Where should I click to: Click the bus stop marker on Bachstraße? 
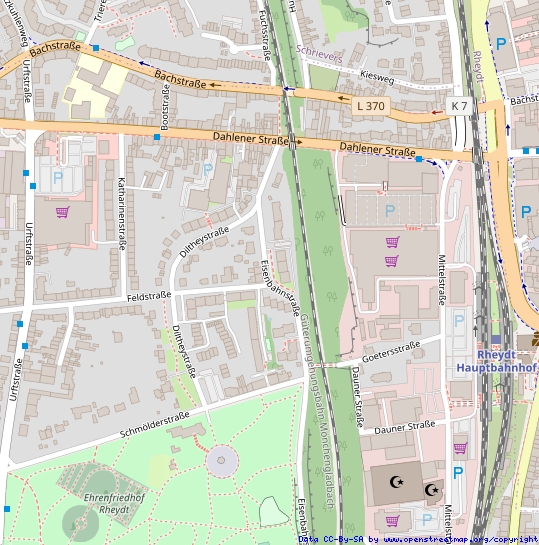(x=96, y=48)
